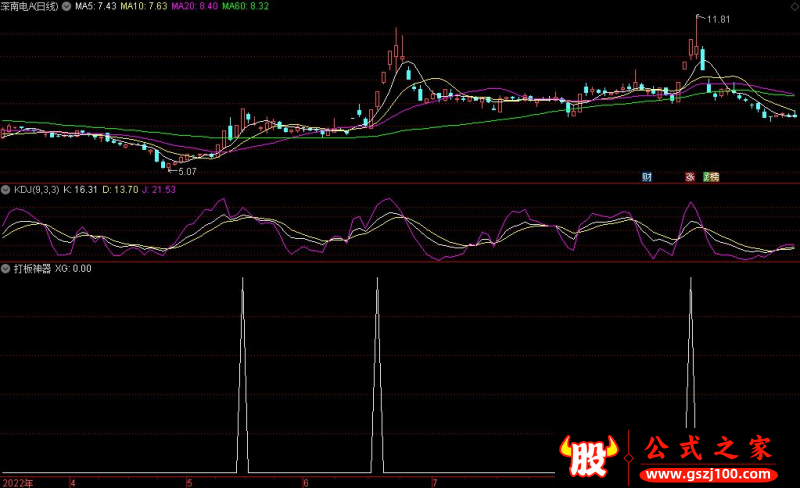
Task: Click the K: 16.31 value
Action: [81, 190]
